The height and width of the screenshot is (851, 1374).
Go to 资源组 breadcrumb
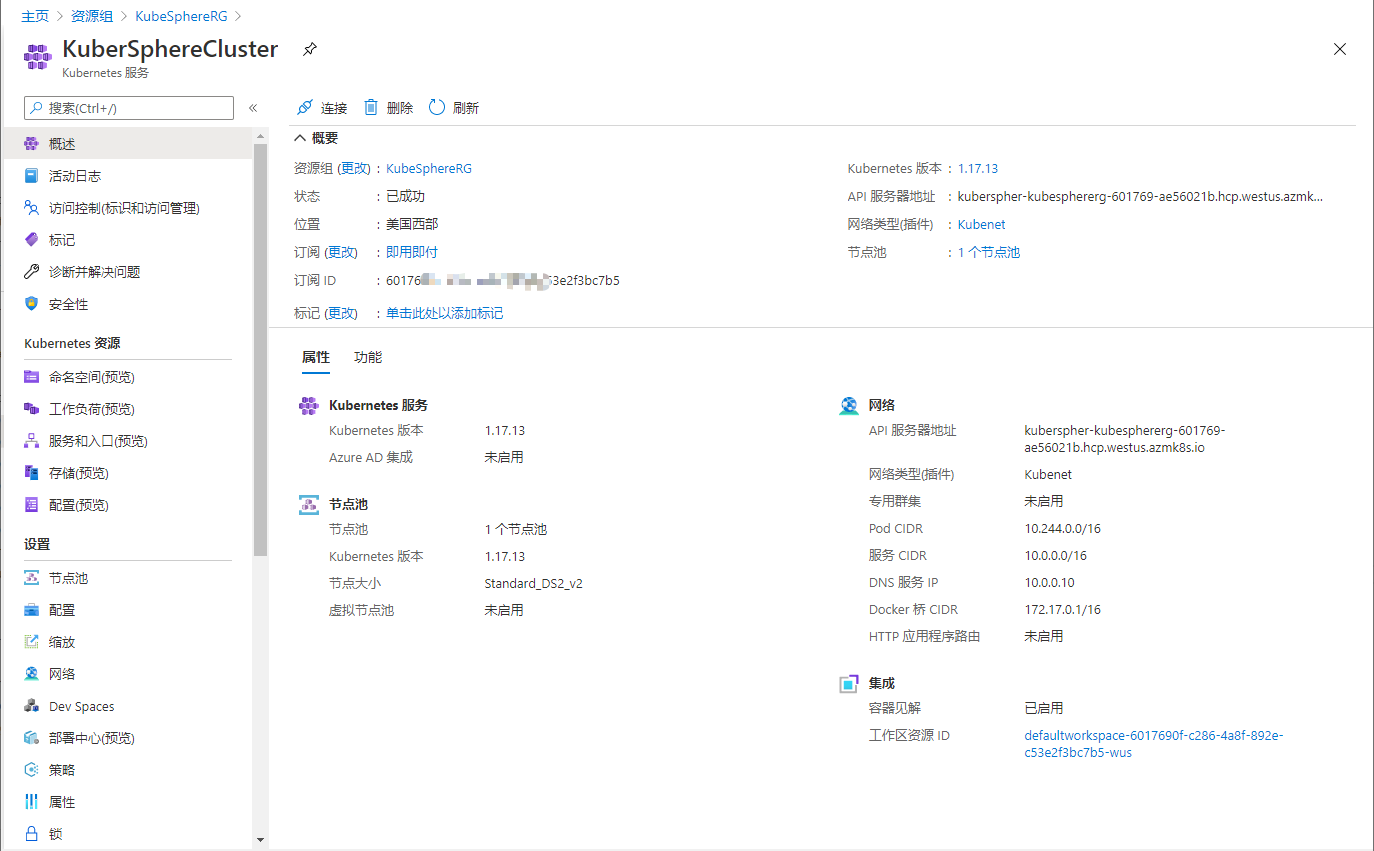click(x=92, y=16)
